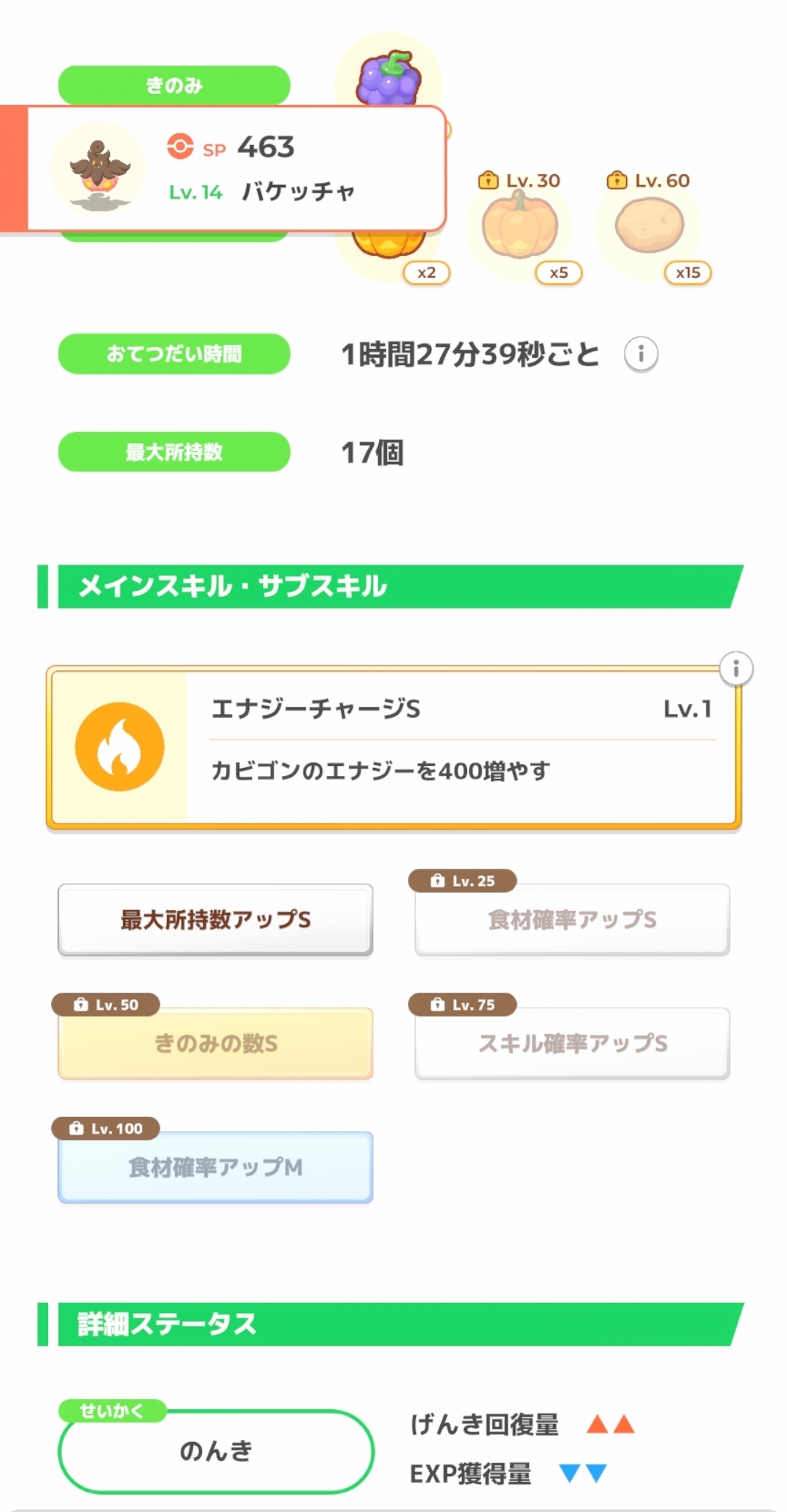Tap the purple grape berry icon
This screenshot has width=787, height=1512.
pos(389,78)
